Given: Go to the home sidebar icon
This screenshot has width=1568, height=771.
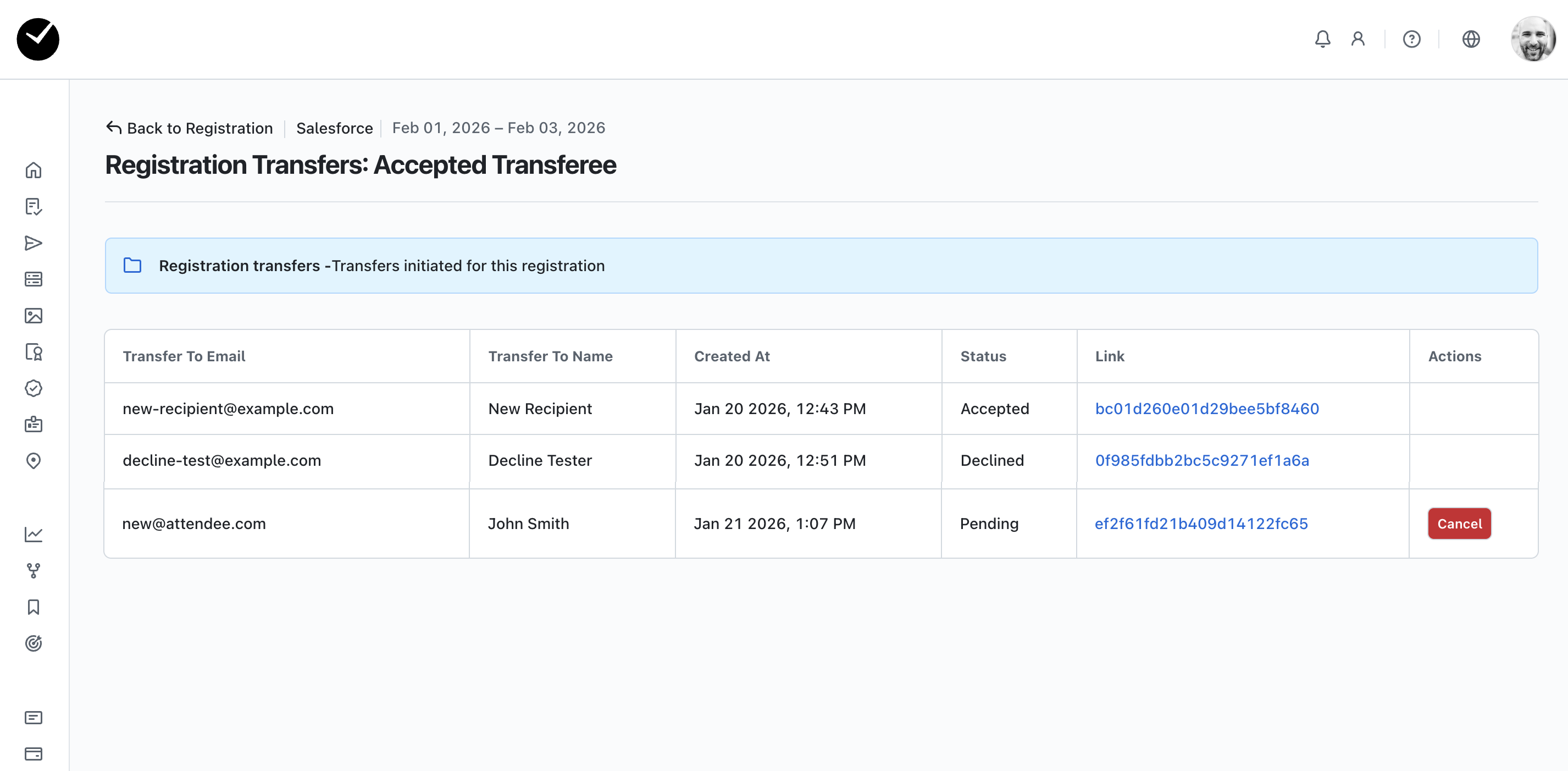Looking at the screenshot, I should pos(34,170).
